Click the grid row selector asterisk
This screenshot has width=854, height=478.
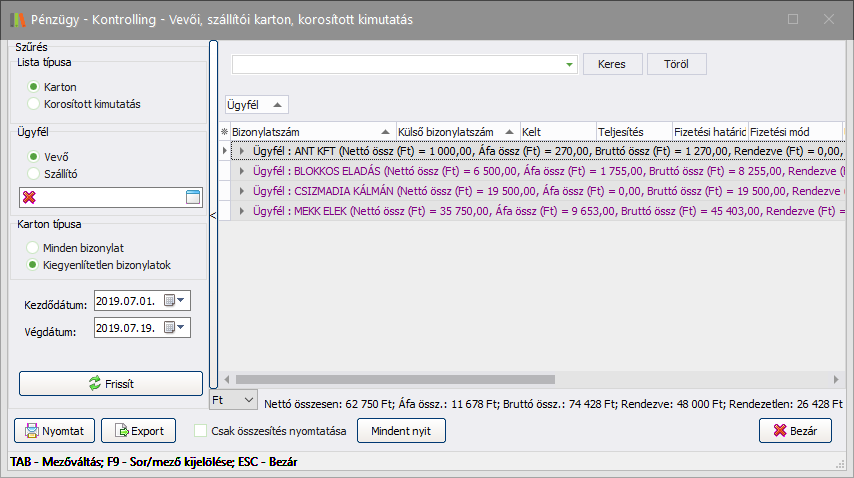click(x=224, y=132)
